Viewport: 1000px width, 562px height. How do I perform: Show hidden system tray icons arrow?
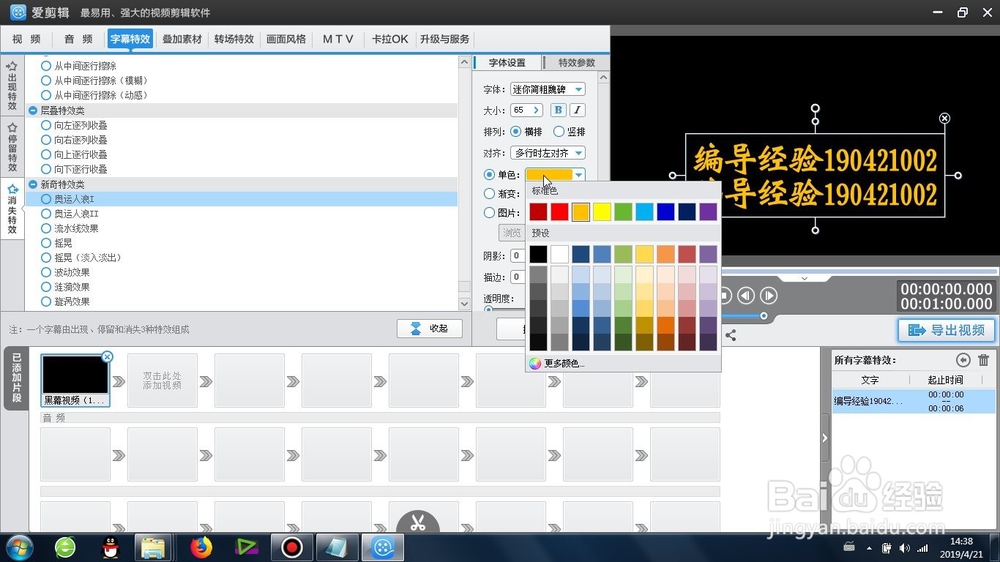(869, 548)
